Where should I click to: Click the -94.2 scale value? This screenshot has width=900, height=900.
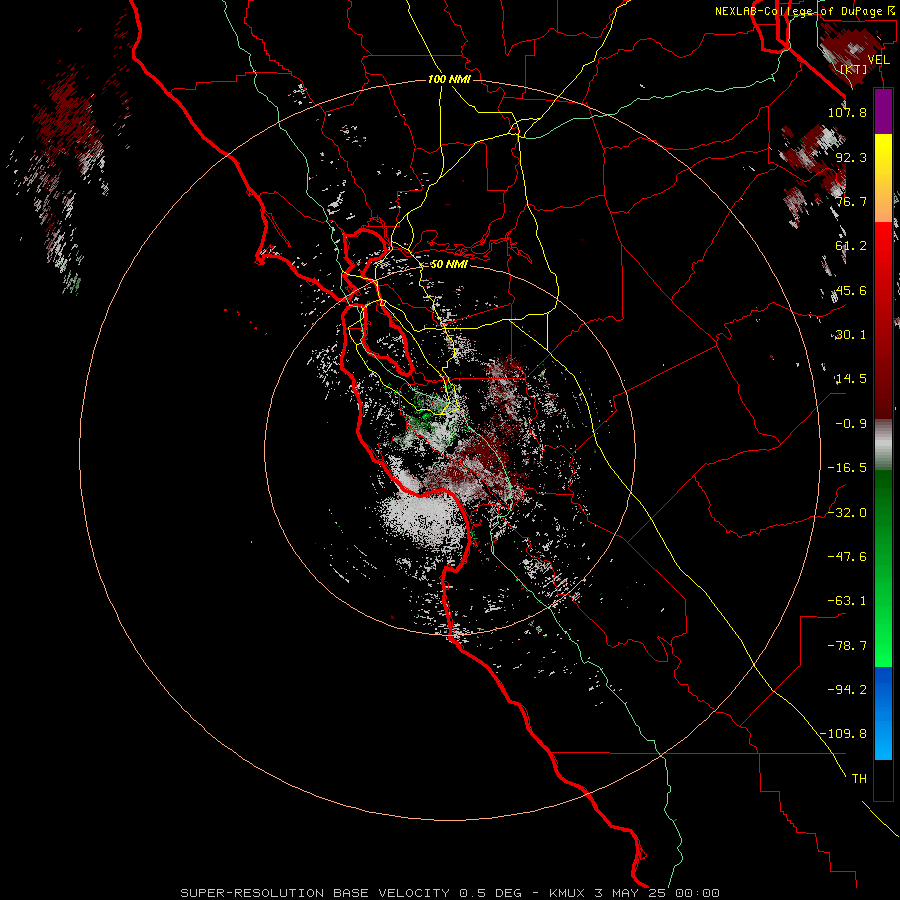(847, 690)
